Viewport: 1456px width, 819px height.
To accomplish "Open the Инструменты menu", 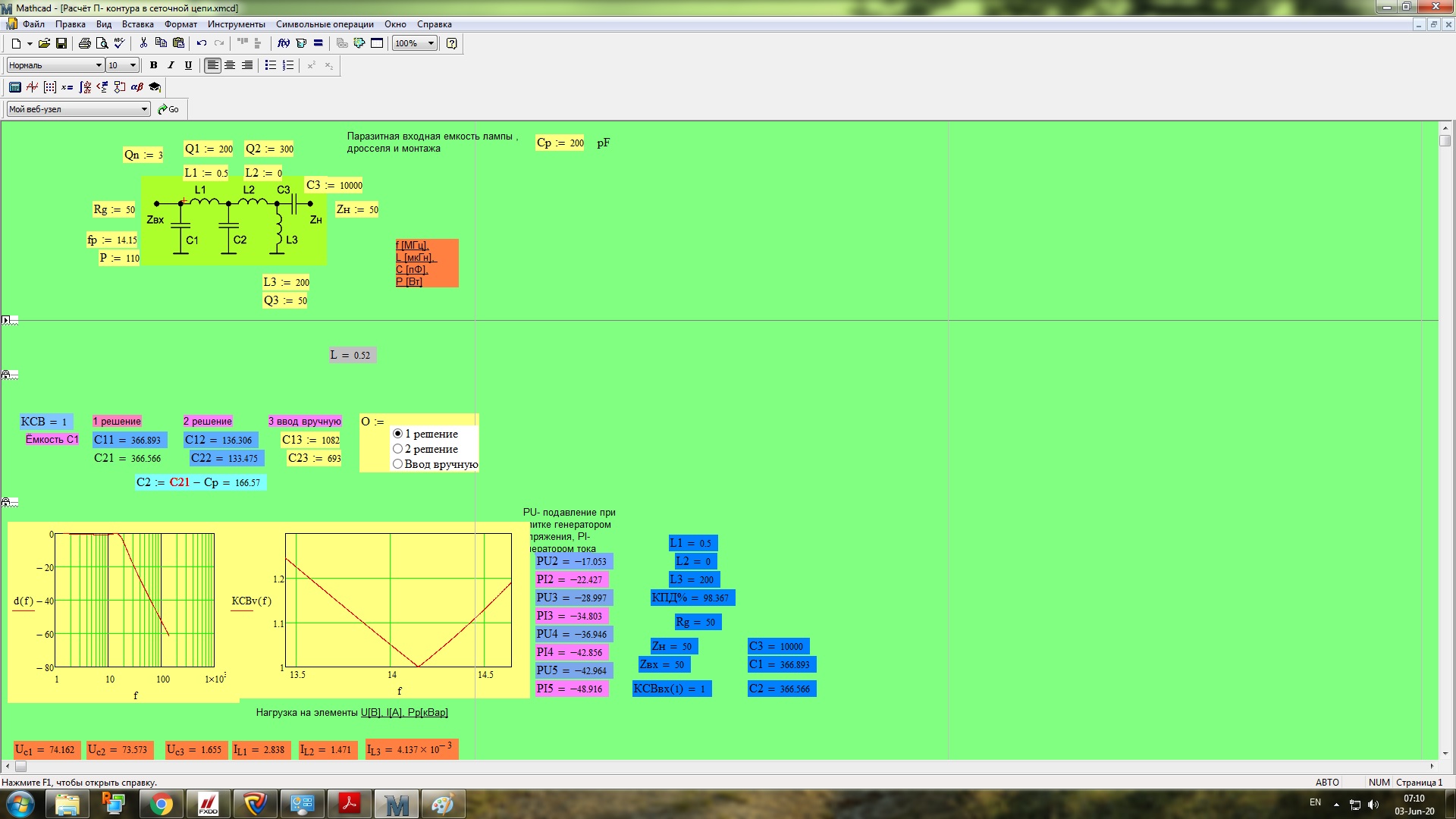I will [237, 24].
